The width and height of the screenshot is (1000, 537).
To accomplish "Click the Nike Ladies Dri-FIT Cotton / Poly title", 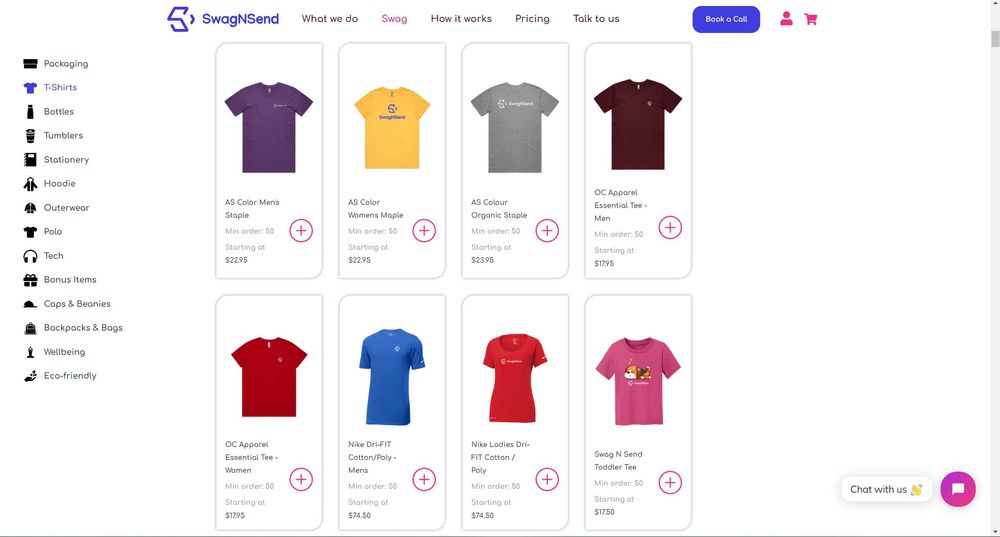I will pyautogui.click(x=500, y=457).
